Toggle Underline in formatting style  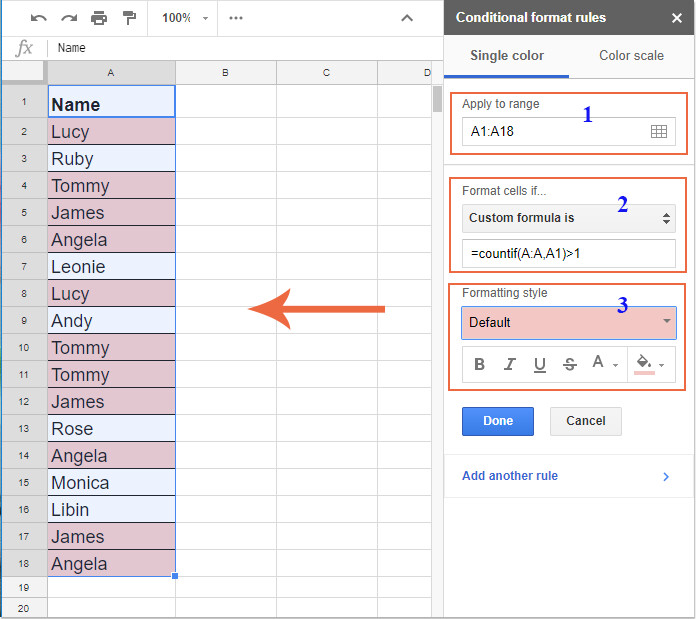point(540,365)
